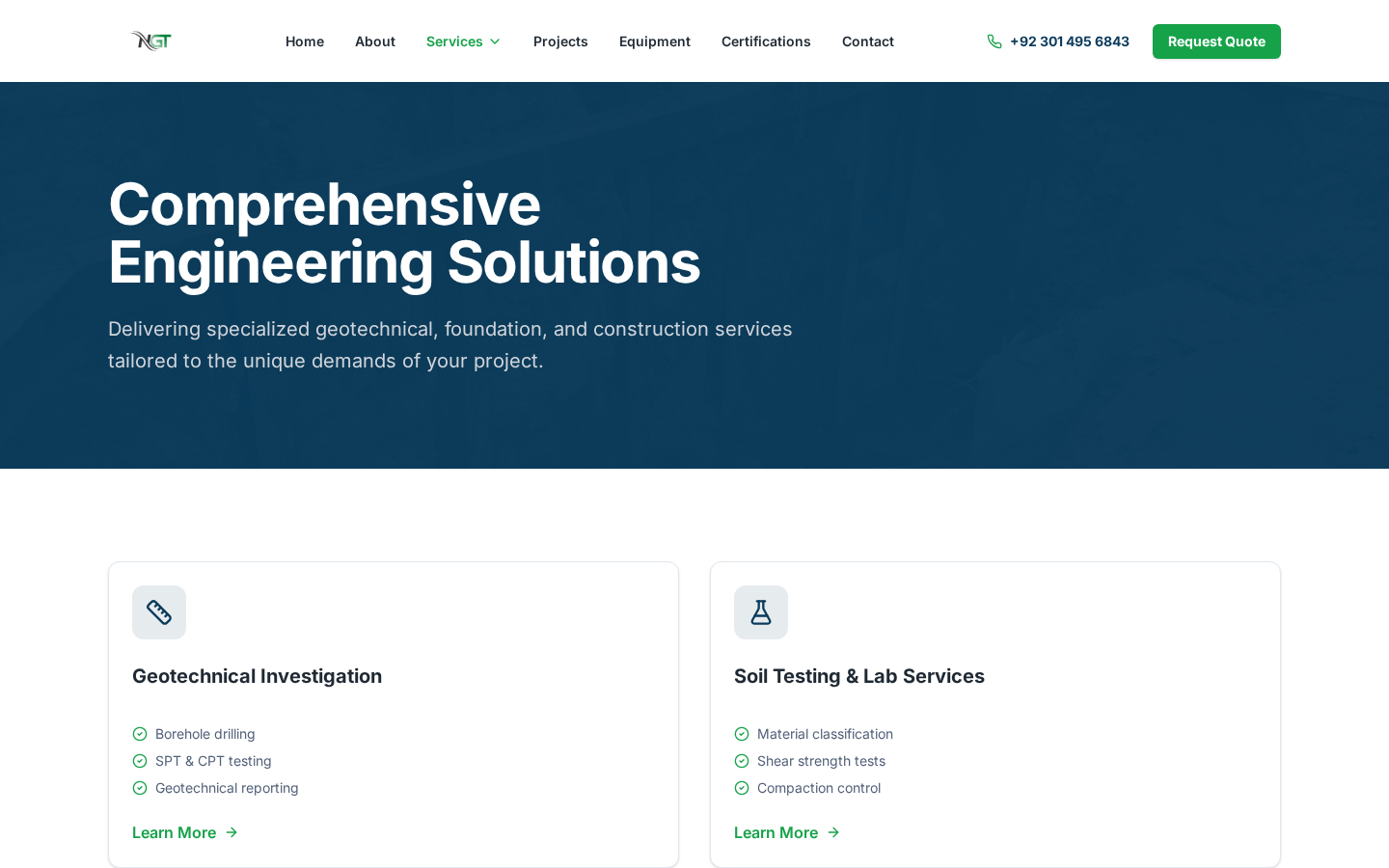The image size is (1389, 868).
Task: Expand the Services dropdown chevron
Action: [495, 41]
